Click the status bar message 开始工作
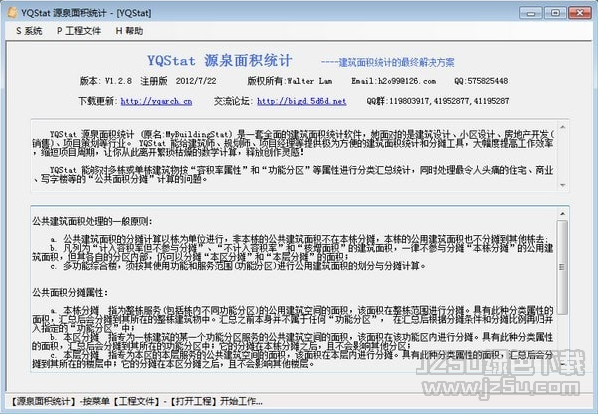The image size is (598, 414). [241, 401]
